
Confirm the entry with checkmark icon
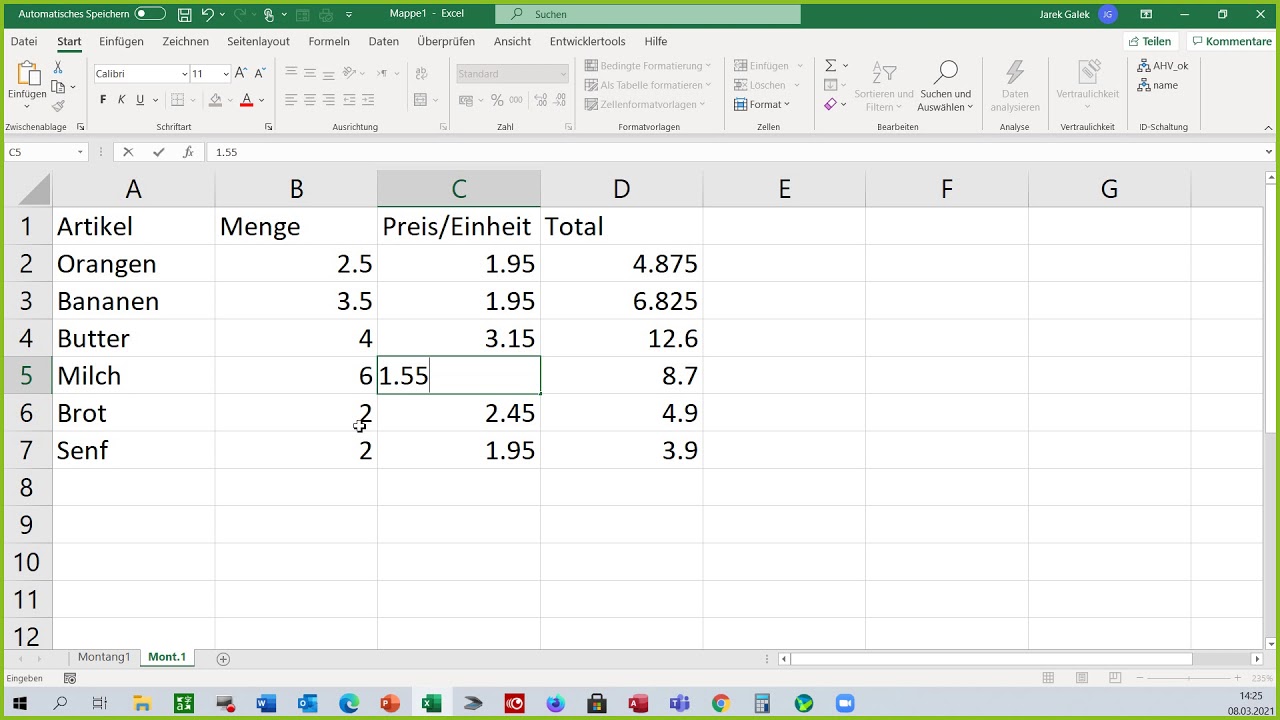pos(158,152)
